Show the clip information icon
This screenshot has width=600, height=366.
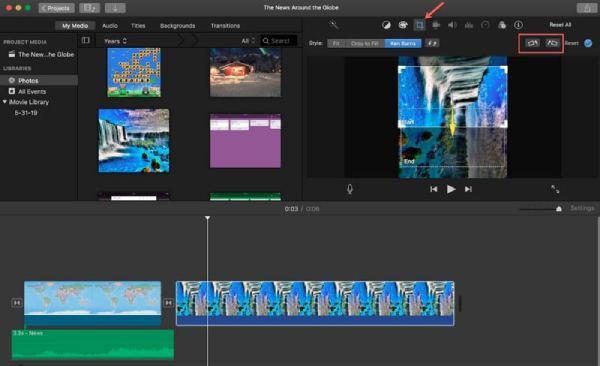tap(518, 25)
